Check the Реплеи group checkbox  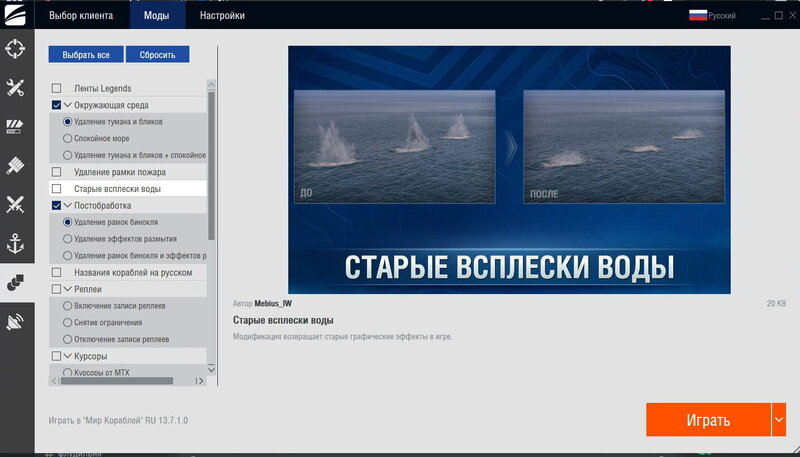57,289
